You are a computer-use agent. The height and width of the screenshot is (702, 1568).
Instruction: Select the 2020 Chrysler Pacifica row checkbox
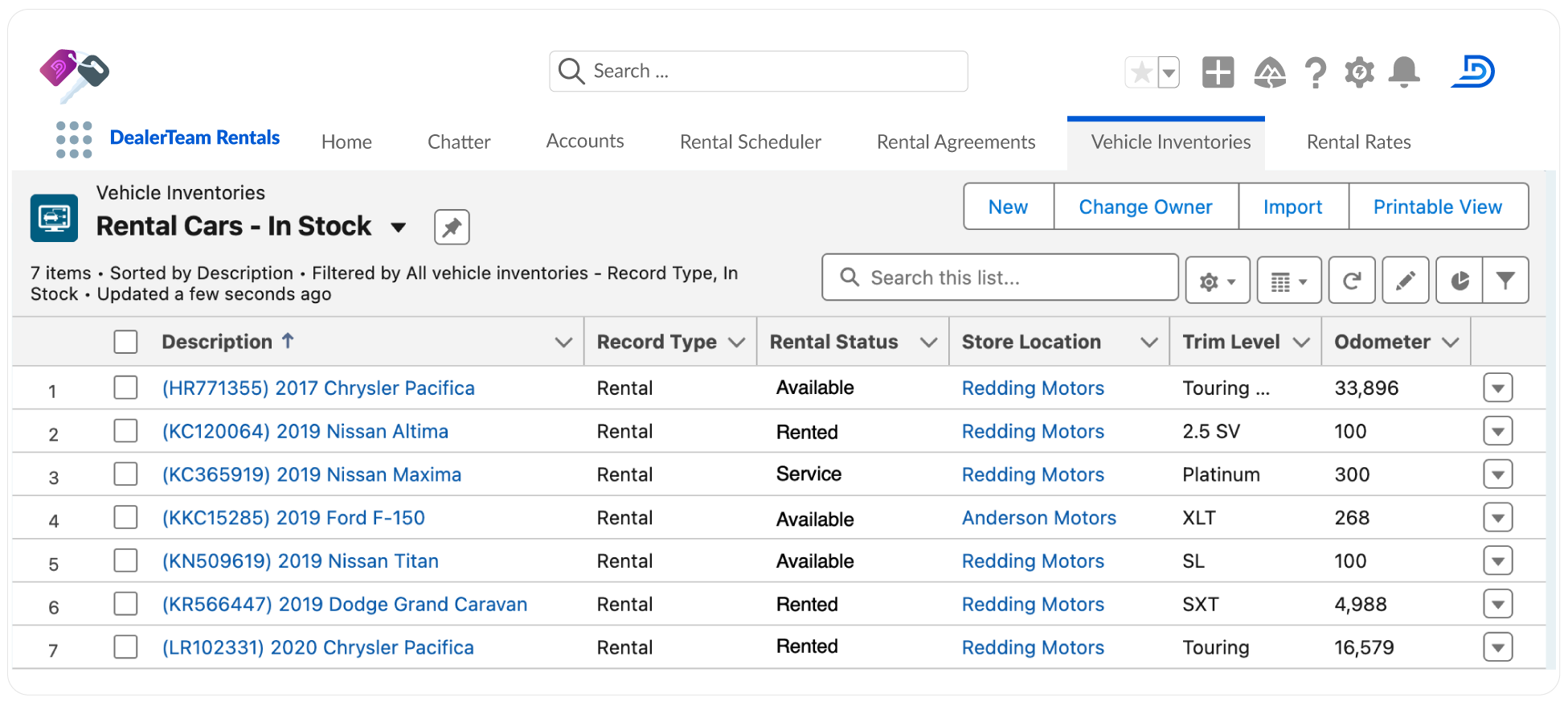pos(125,647)
